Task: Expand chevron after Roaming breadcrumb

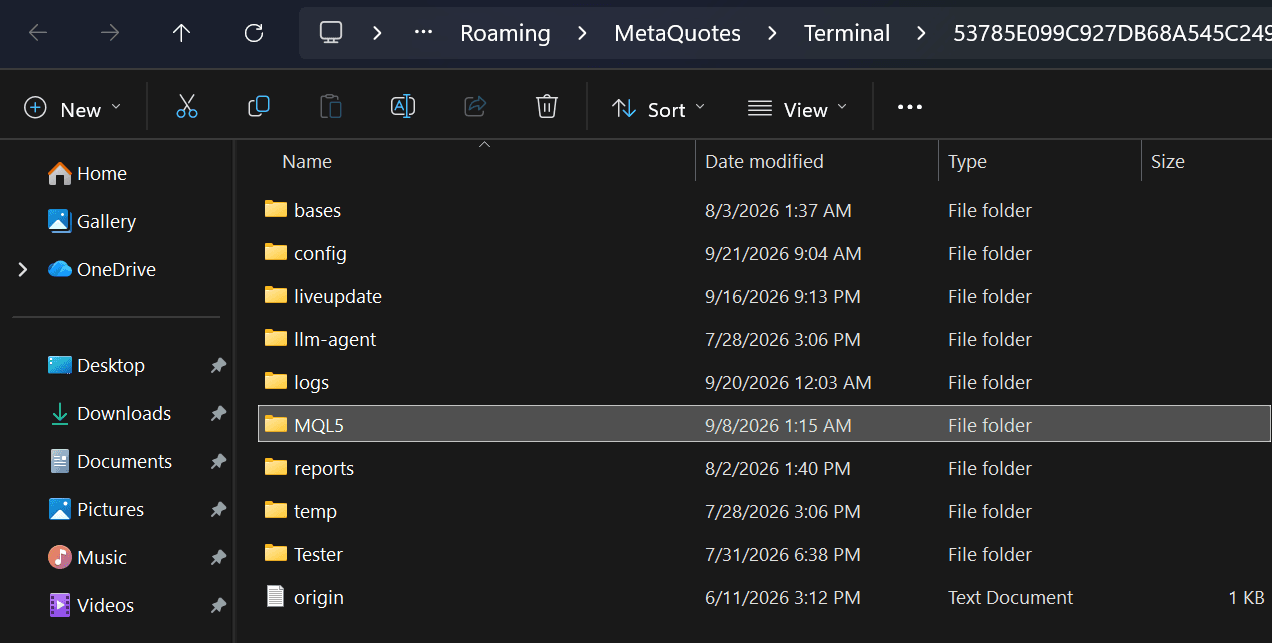Action: (582, 33)
